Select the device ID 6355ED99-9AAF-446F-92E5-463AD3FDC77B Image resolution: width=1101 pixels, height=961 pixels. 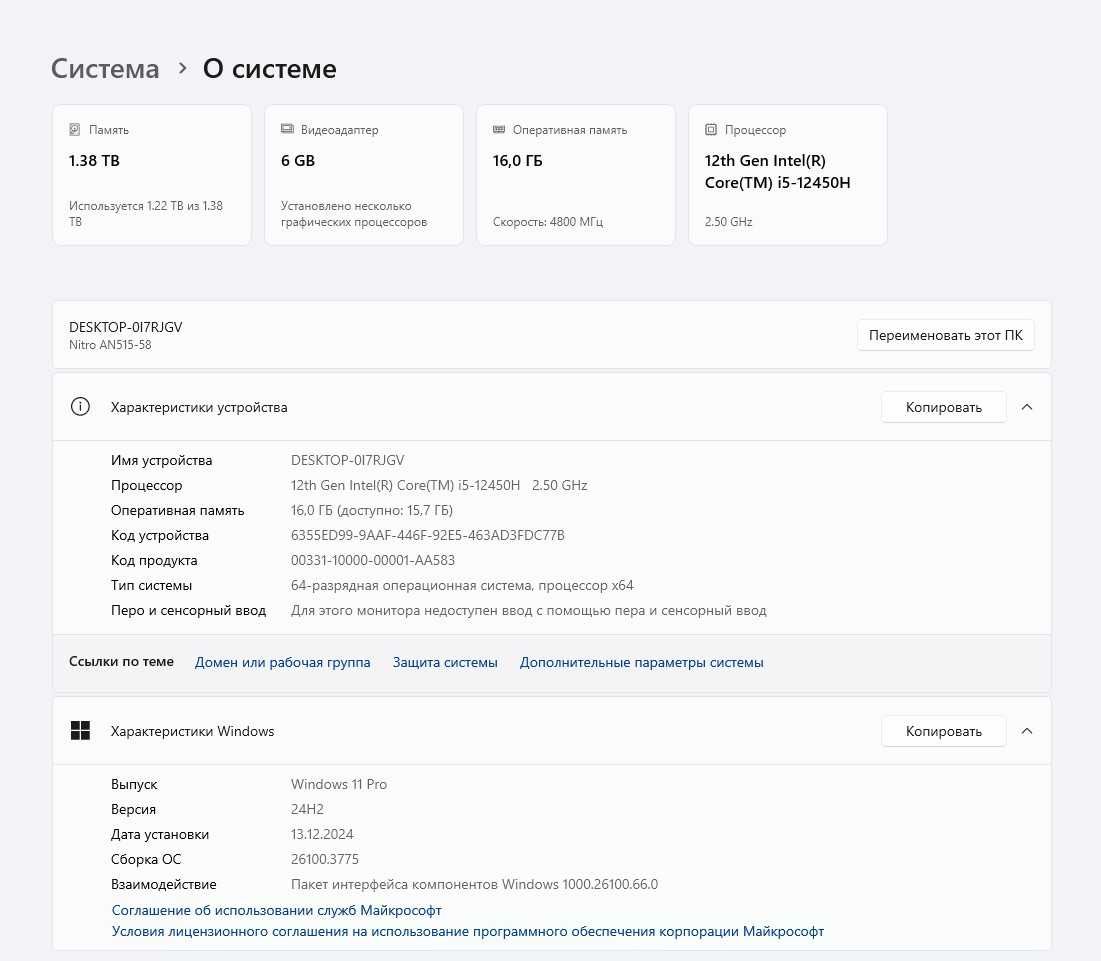[428, 535]
